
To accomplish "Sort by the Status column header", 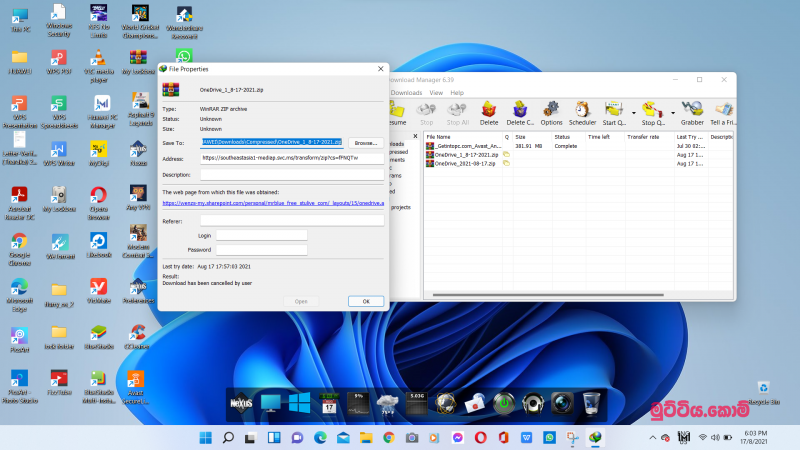I will click(x=568, y=137).
